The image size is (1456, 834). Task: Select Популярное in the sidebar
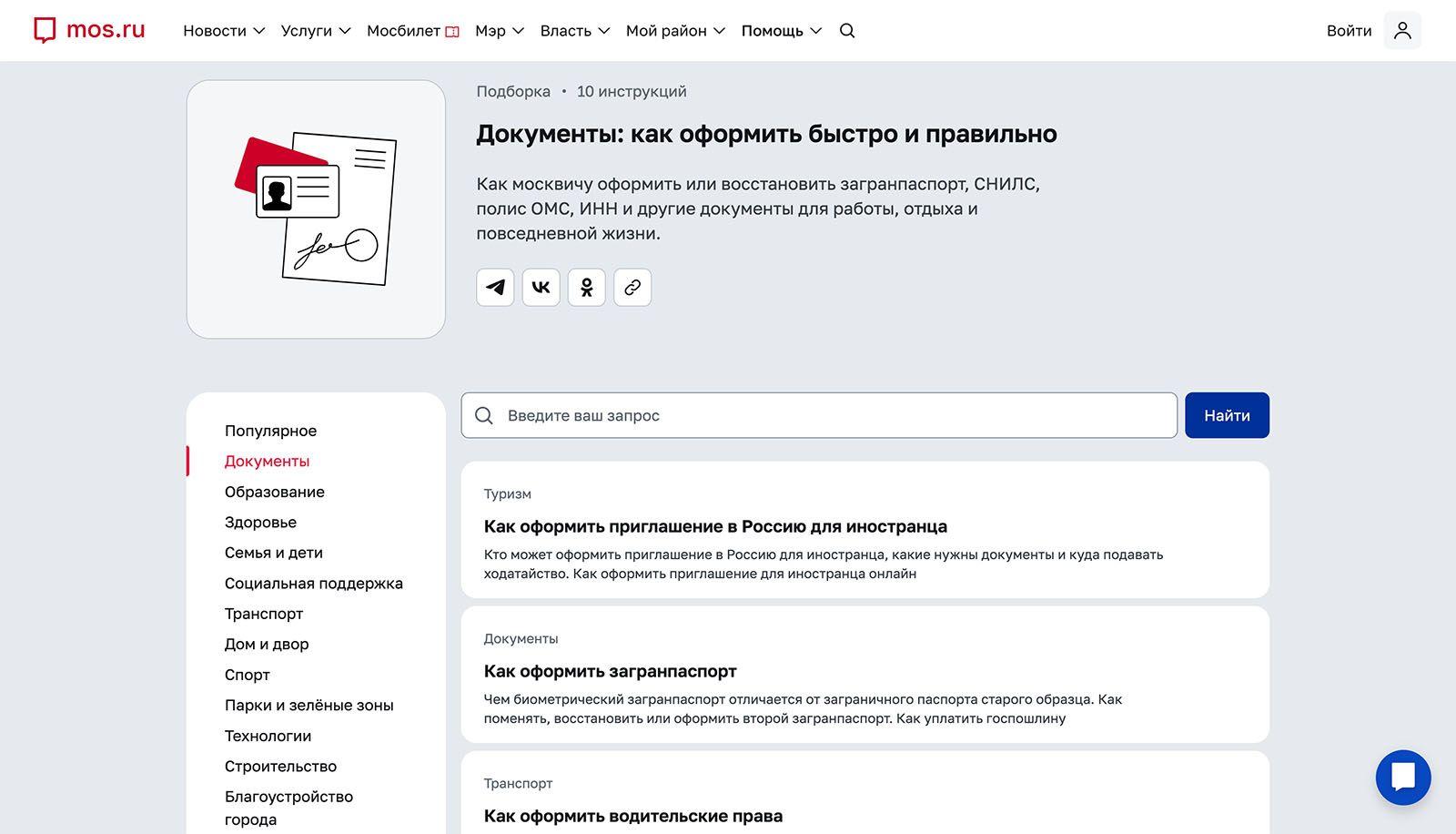tap(270, 431)
